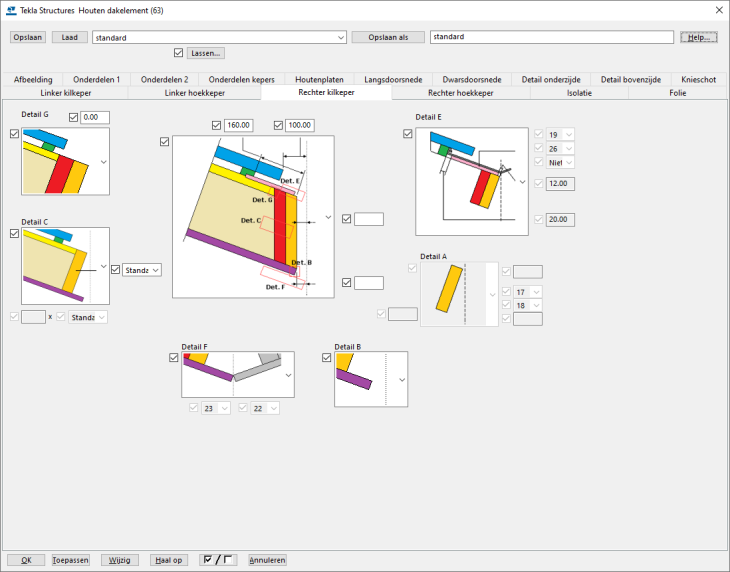Click the Detail G thumbnail image

pyautogui.click(x=60, y=161)
